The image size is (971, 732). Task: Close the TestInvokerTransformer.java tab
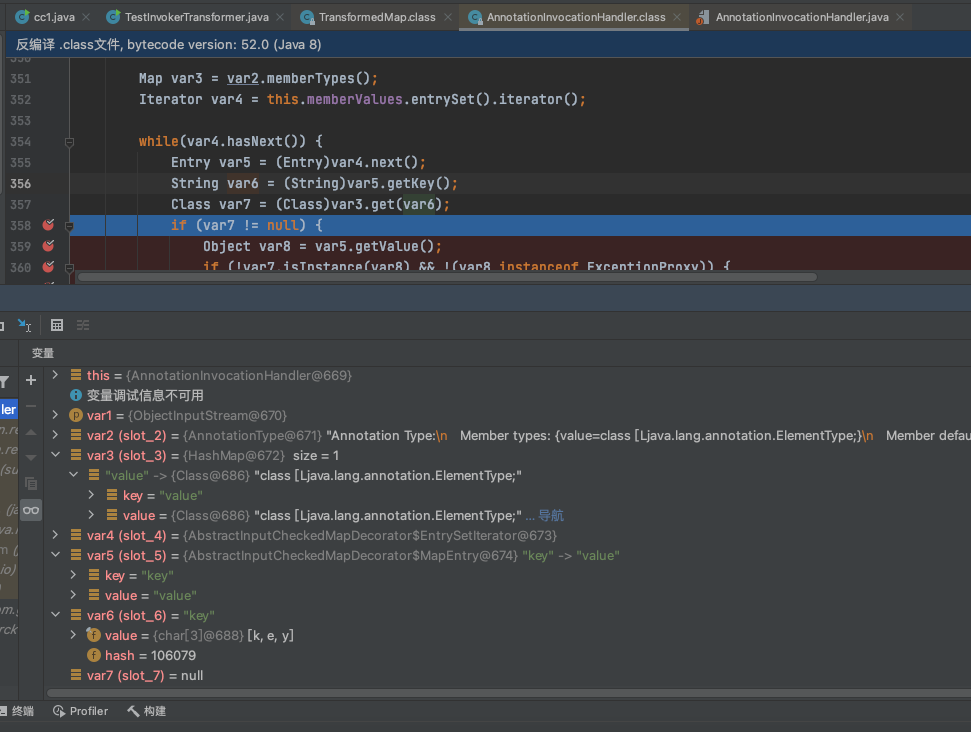coord(280,17)
